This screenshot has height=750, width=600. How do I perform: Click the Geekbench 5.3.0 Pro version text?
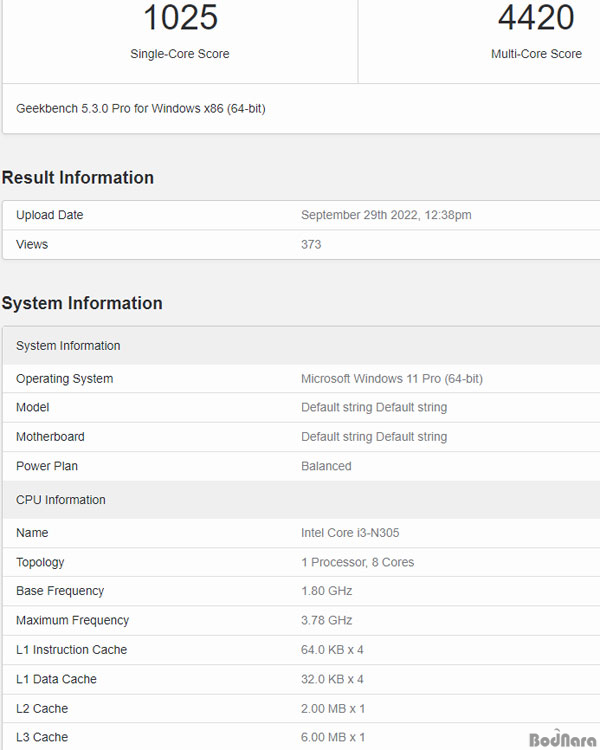pos(141,109)
